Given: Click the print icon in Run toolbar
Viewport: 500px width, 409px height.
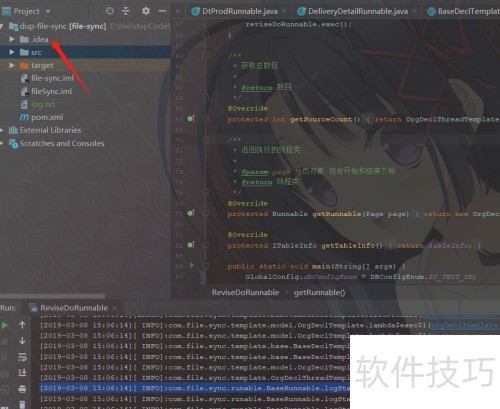Looking at the screenshot, I should 22,389.
